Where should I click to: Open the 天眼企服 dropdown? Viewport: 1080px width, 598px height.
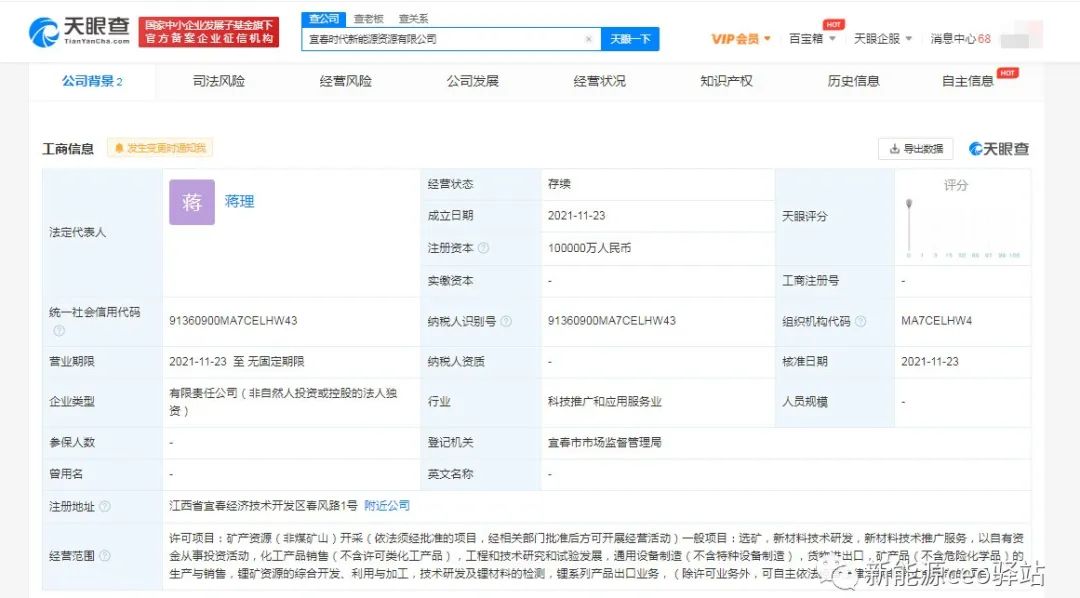click(882, 39)
